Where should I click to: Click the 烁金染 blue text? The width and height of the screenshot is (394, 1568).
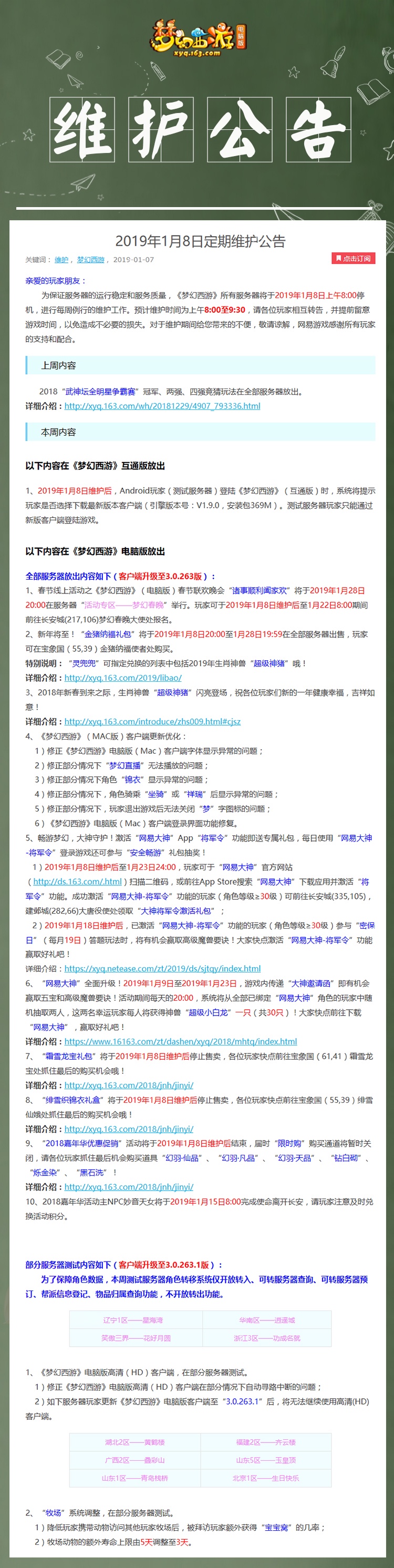click(45, 1172)
